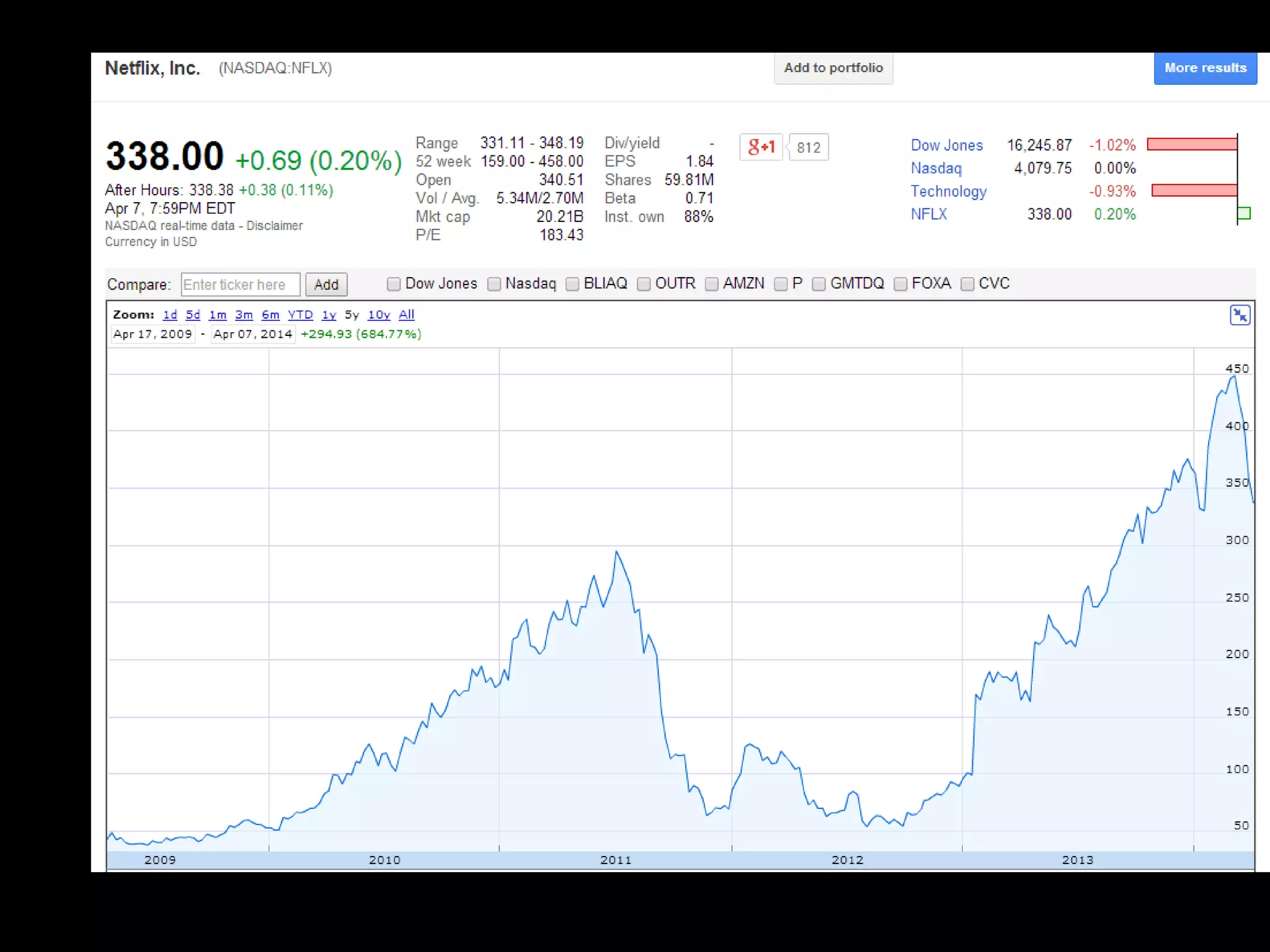
Task: Click the chart expand/collapse icon
Action: 1240,315
